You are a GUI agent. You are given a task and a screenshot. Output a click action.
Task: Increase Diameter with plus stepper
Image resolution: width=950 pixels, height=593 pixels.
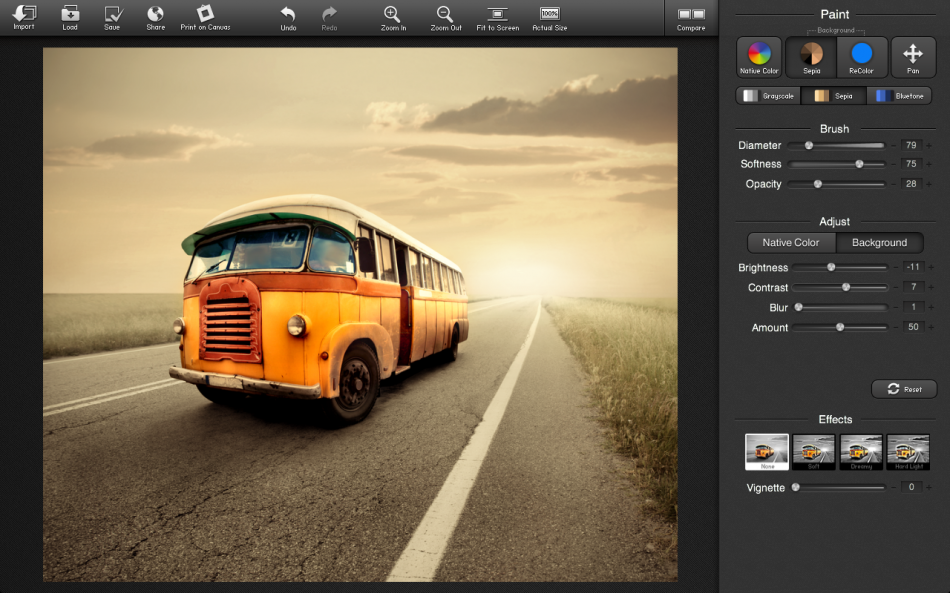coord(929,146)
